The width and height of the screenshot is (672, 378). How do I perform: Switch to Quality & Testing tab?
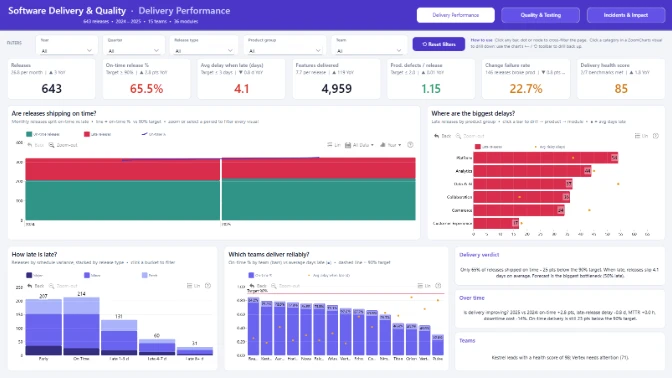(x=540, y=15)
